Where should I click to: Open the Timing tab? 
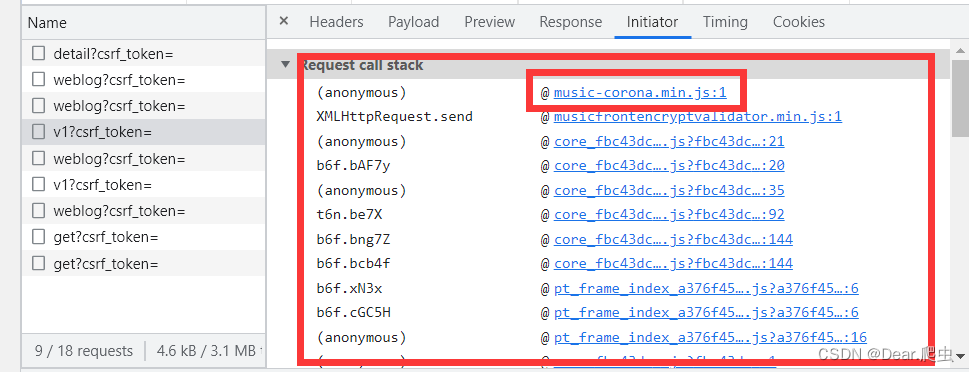[x=725, y=22]
